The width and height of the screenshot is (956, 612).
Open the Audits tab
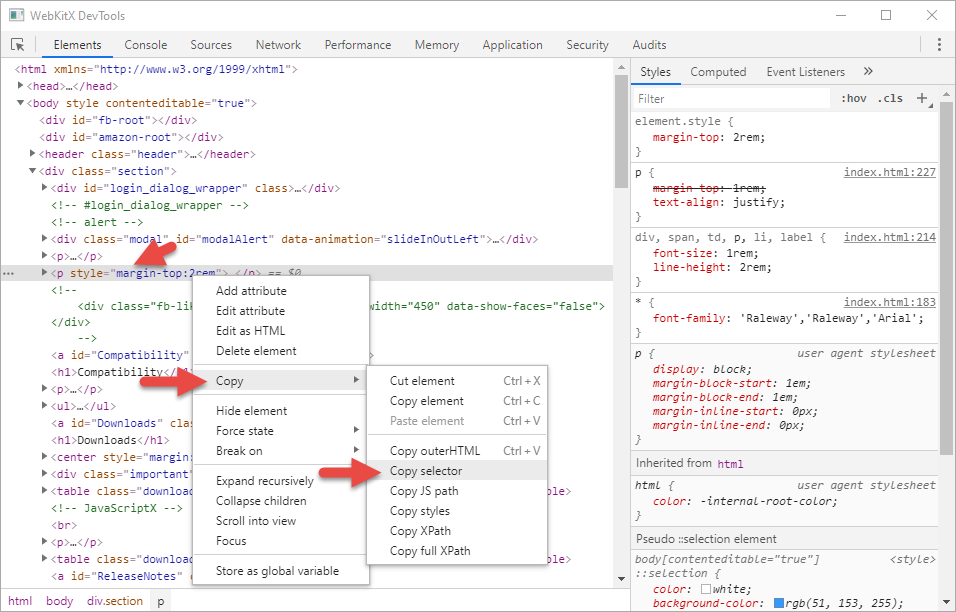(x=649, y=44)
